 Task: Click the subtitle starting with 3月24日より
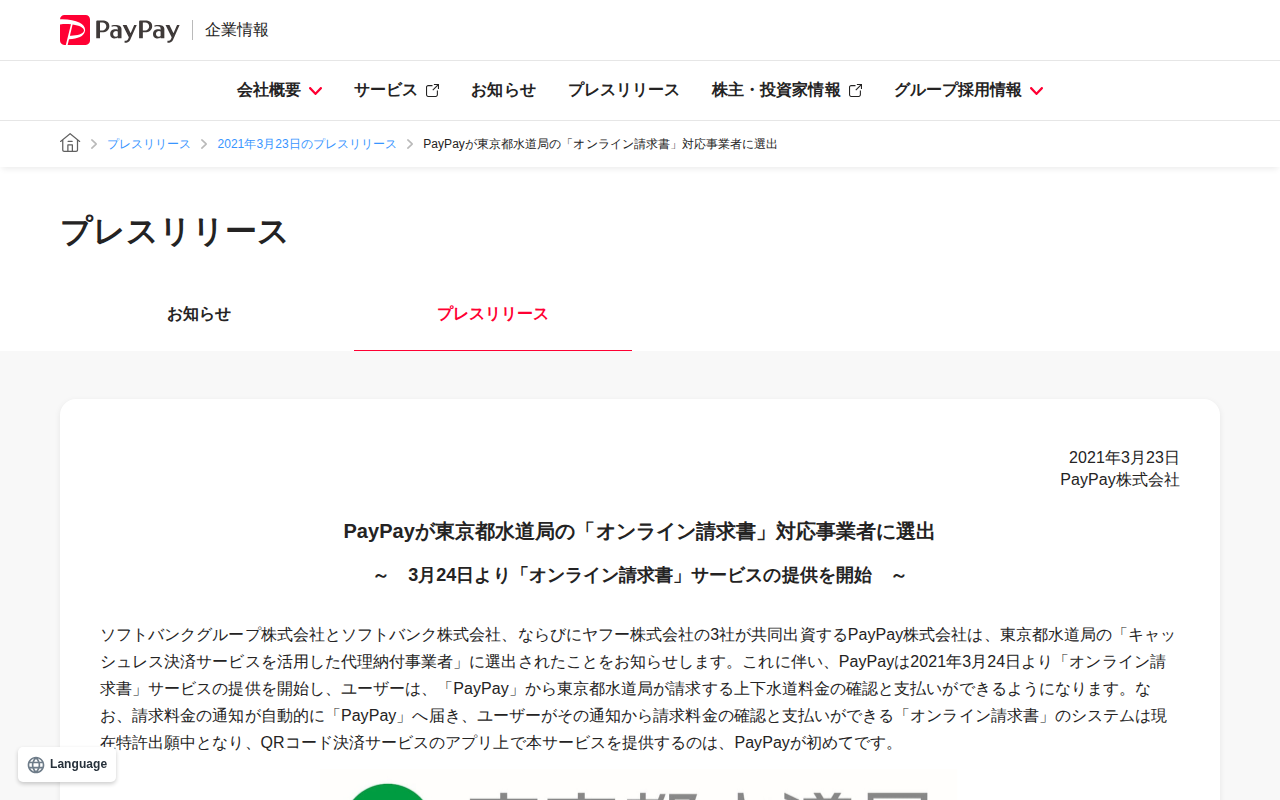pos(640,576)
